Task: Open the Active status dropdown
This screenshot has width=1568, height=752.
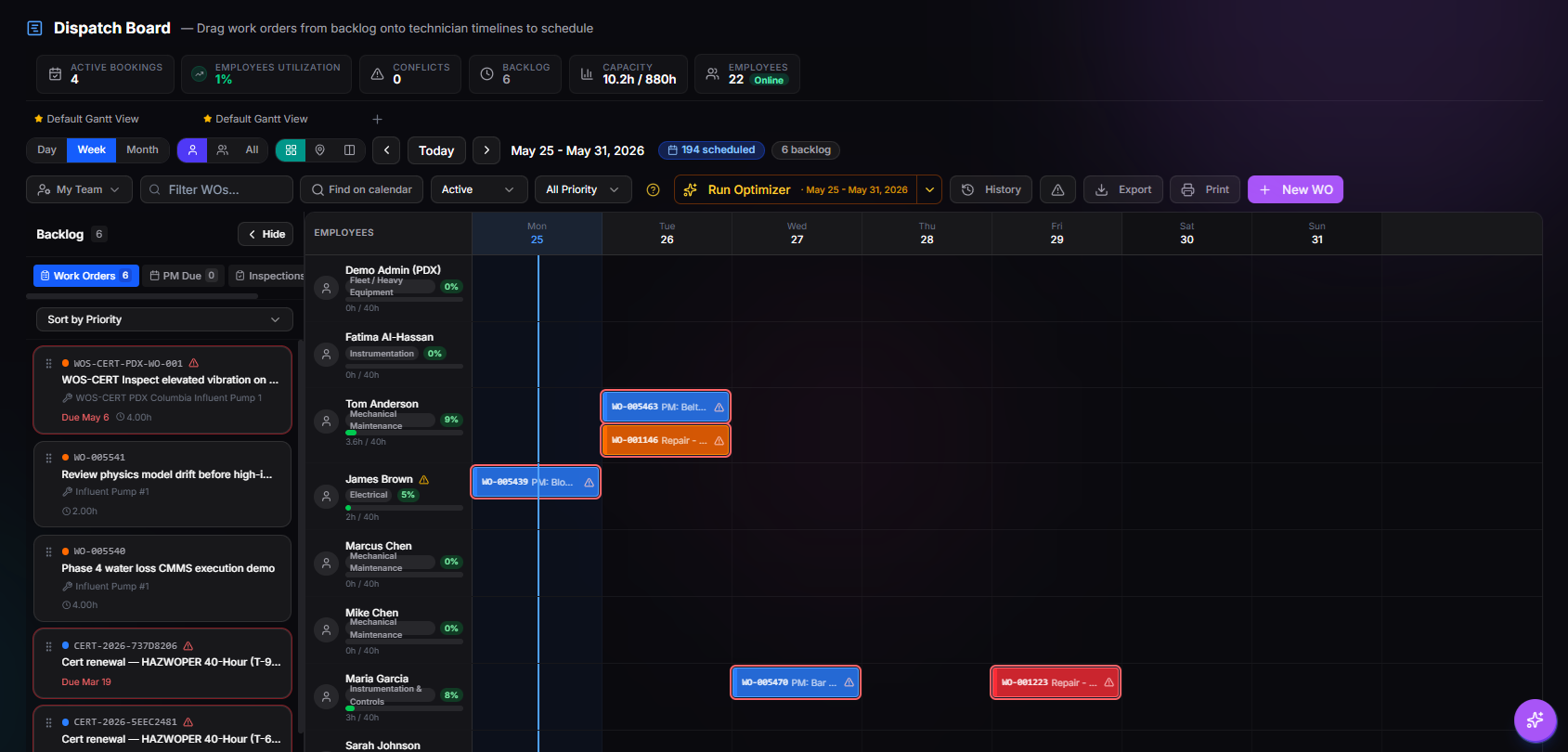Action: 478,189
